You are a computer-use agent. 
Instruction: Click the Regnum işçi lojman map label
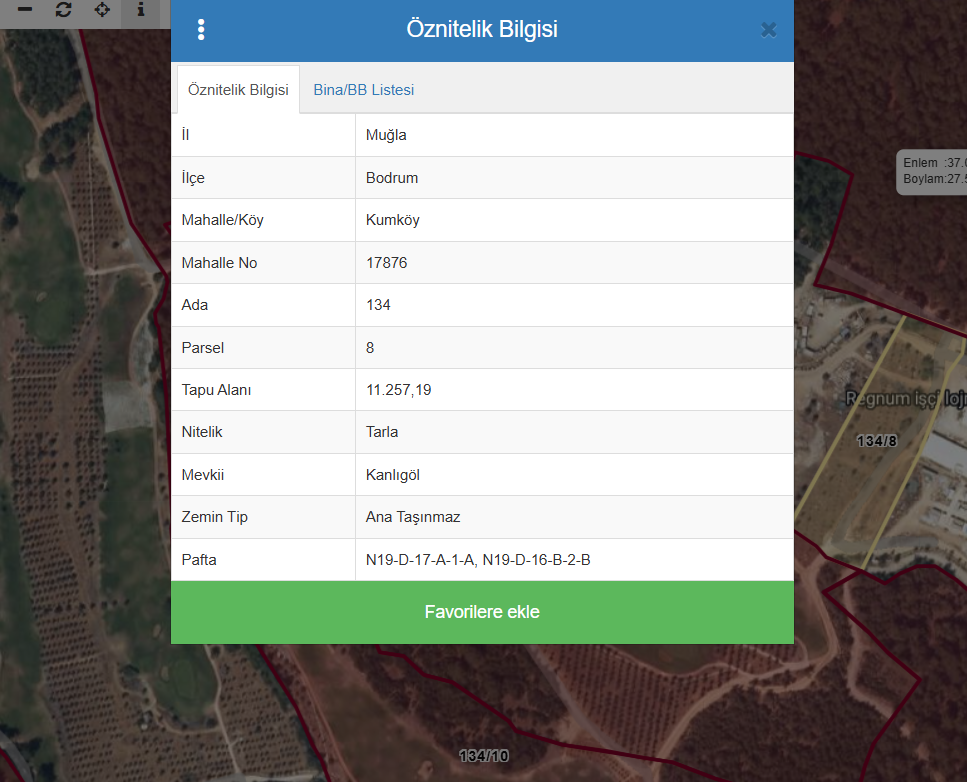click(x=905, y=399)
